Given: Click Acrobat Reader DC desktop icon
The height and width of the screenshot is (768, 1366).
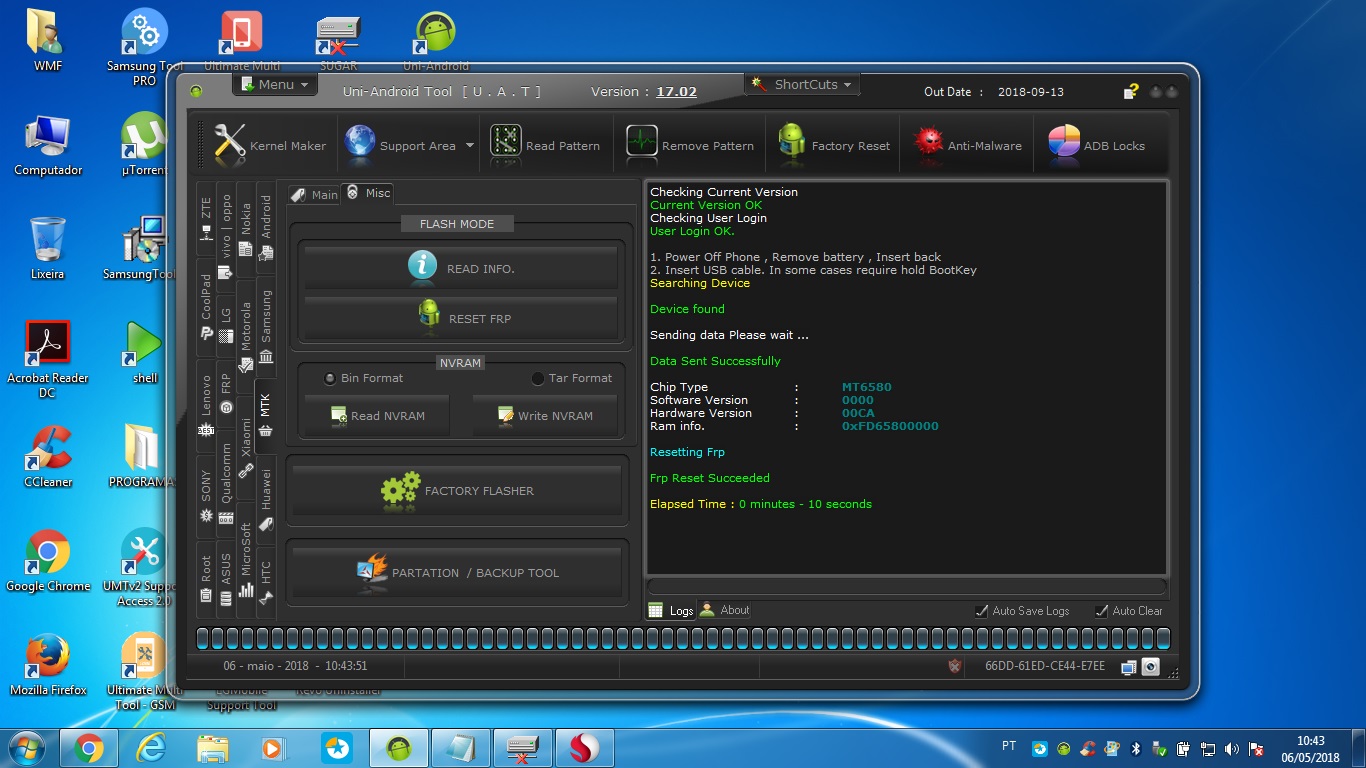Looking at the screenshot, I should (48, 358).
